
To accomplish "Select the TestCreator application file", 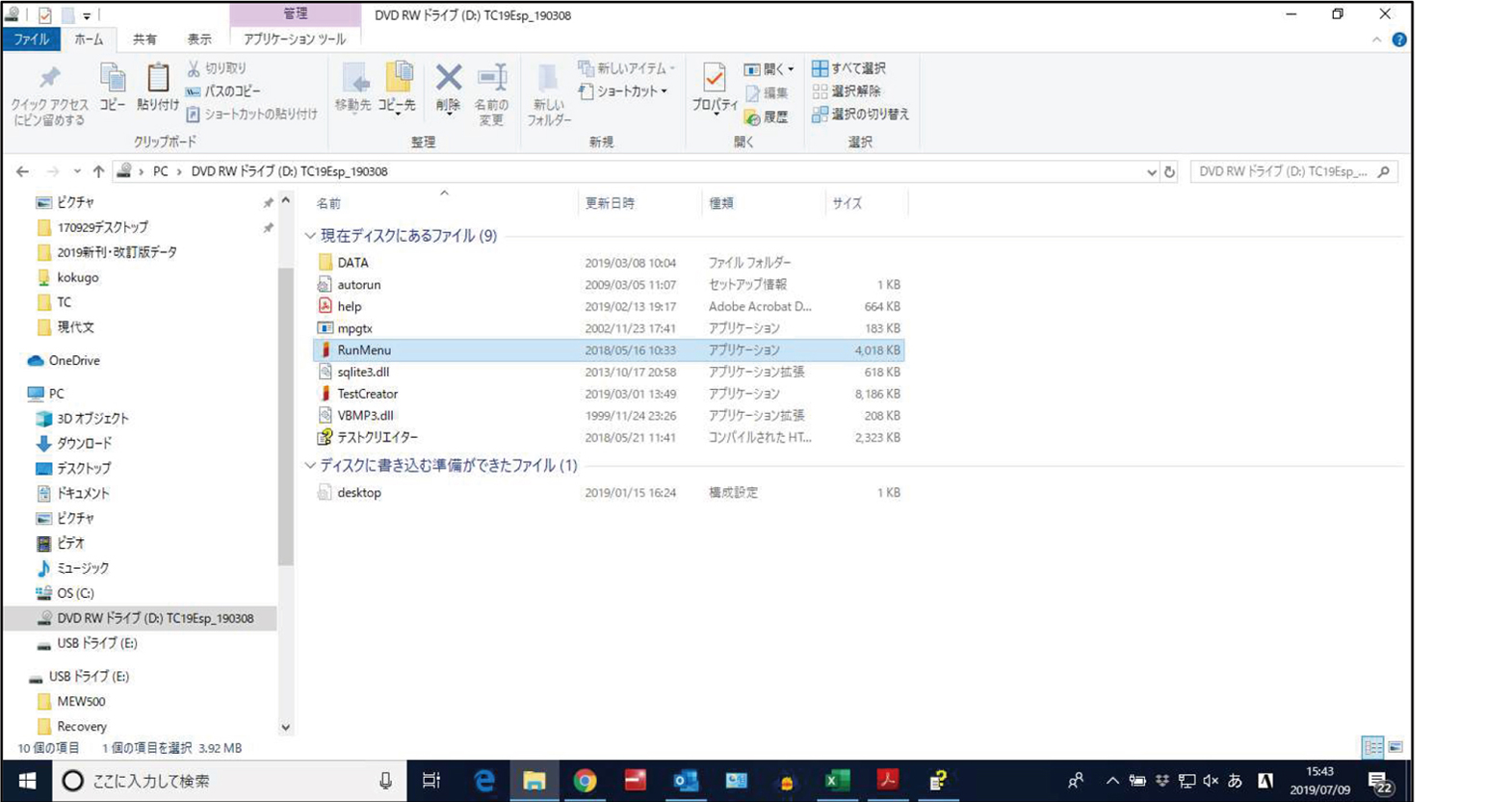I will 367,394.
